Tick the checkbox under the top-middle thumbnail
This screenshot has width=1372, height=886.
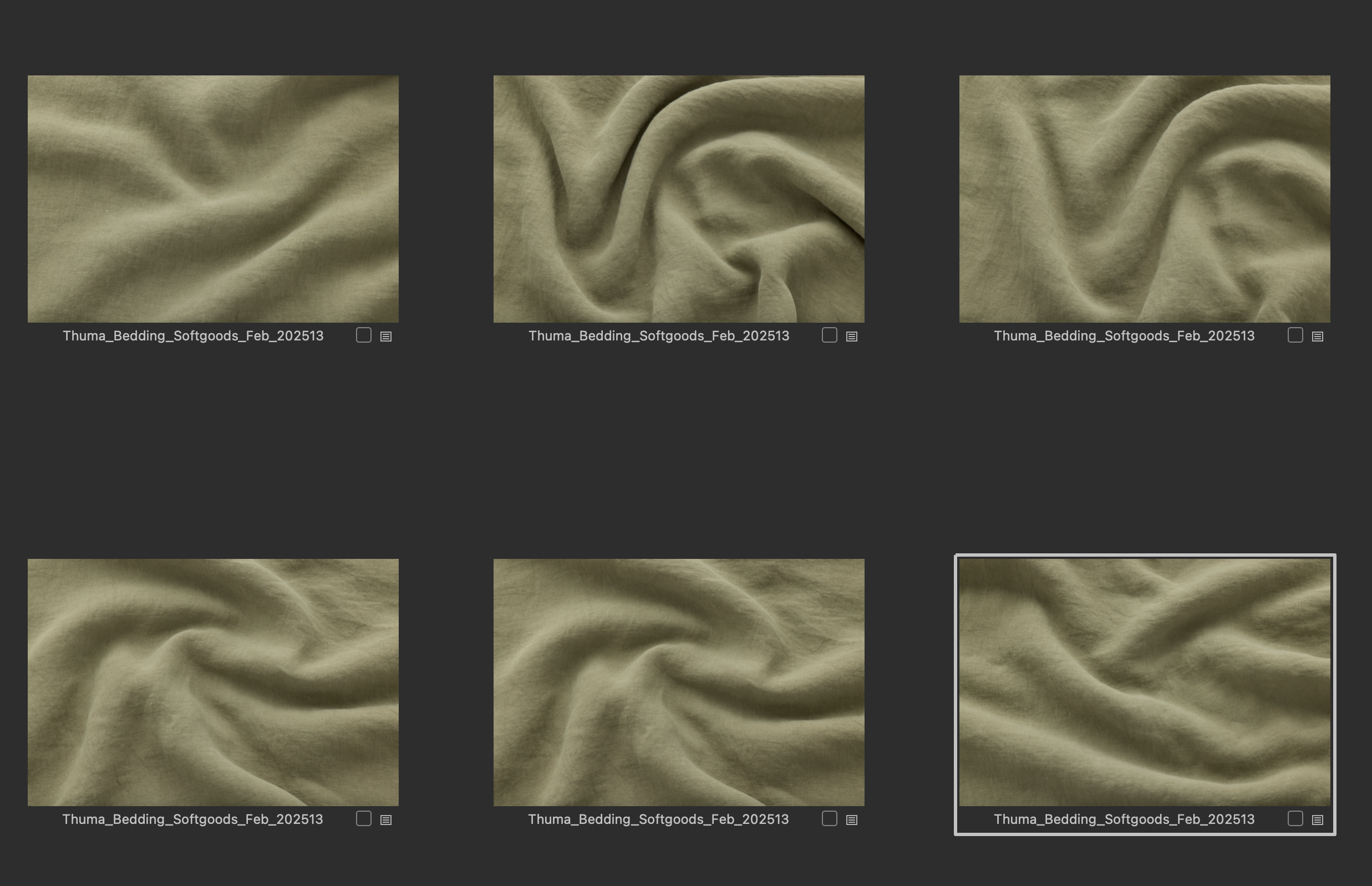[829, 335]
